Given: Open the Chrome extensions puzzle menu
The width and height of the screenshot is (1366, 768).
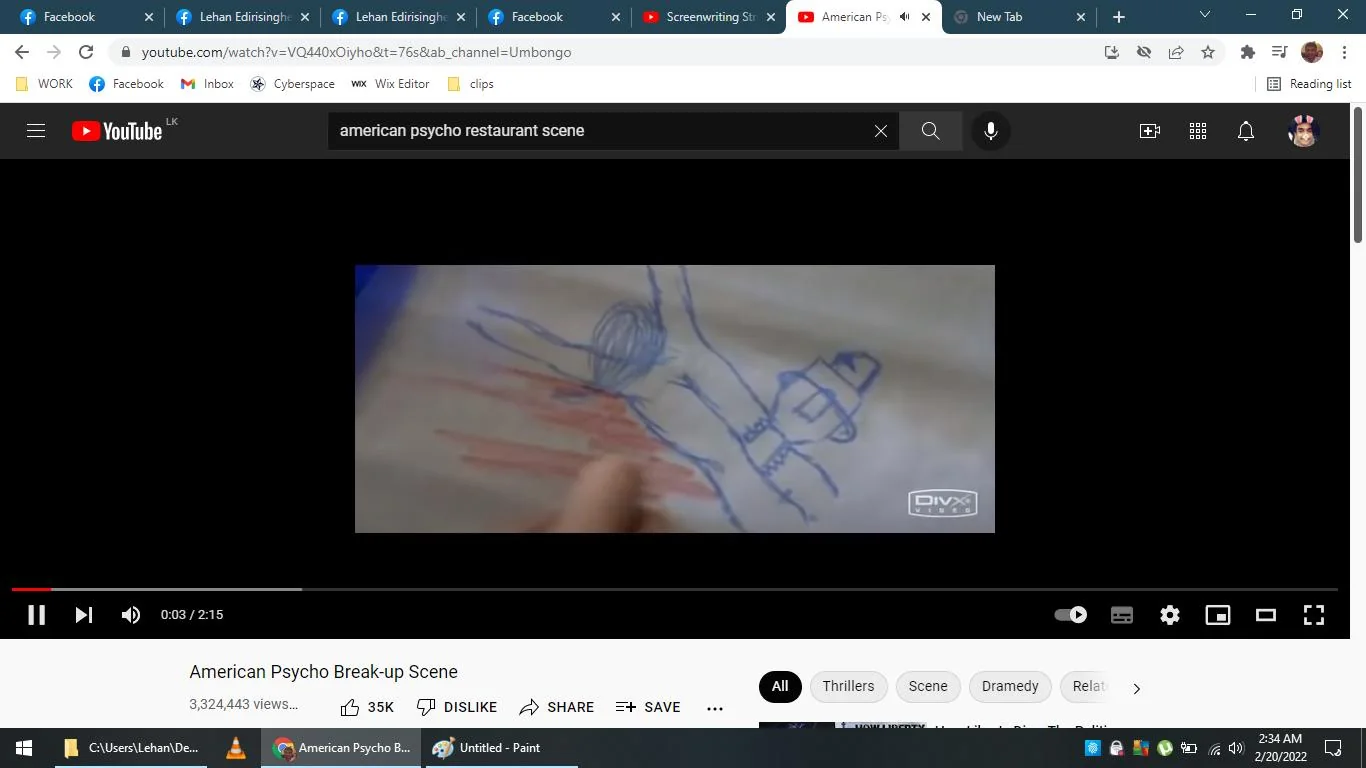Looking at the screenshot, I should (1247, 52).
